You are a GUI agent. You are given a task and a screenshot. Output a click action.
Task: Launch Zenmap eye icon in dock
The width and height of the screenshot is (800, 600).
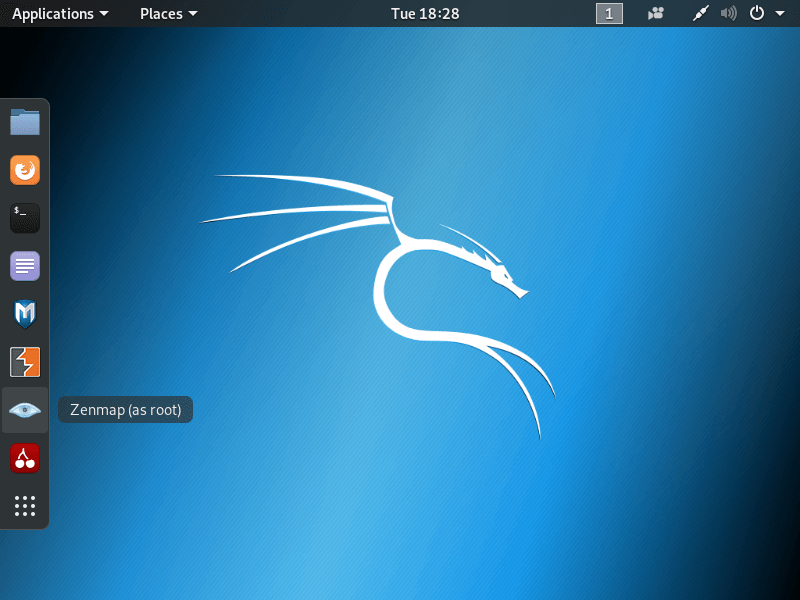[24, 410]
